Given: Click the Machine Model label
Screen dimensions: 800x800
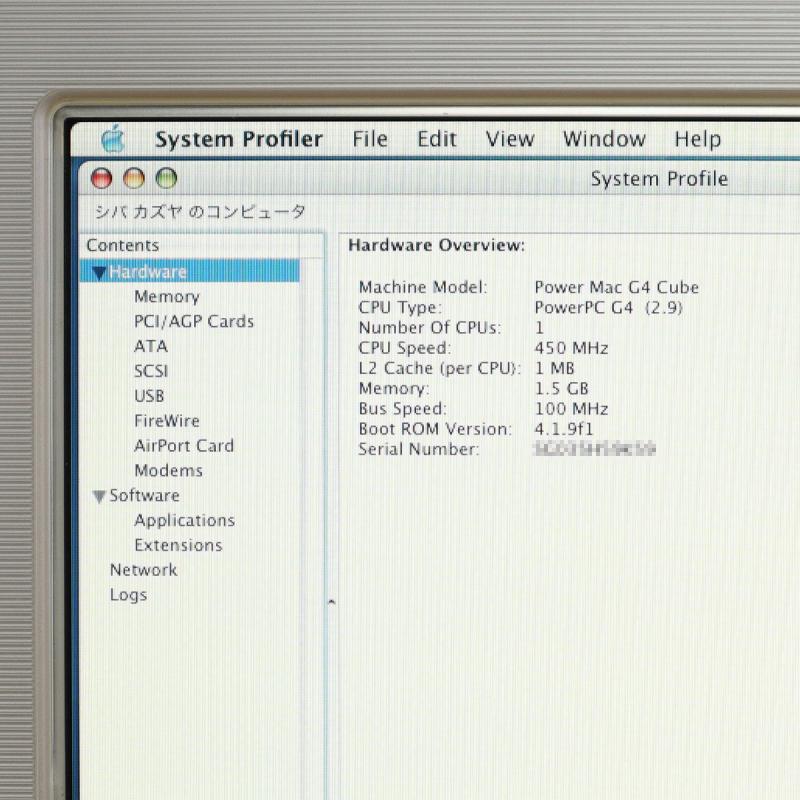Looking at the screenshot, I should (x=423, y=287).
